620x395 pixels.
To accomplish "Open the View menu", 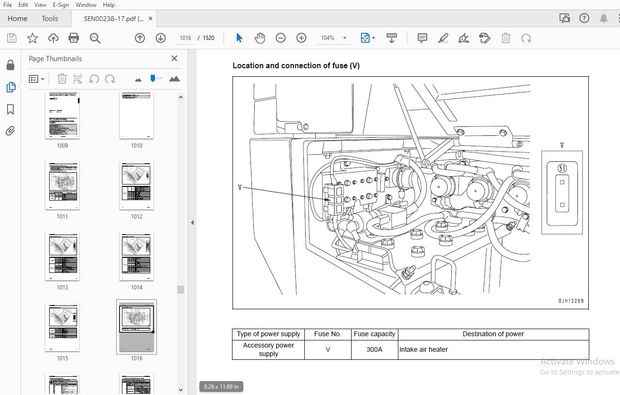I will coord(40,5).
